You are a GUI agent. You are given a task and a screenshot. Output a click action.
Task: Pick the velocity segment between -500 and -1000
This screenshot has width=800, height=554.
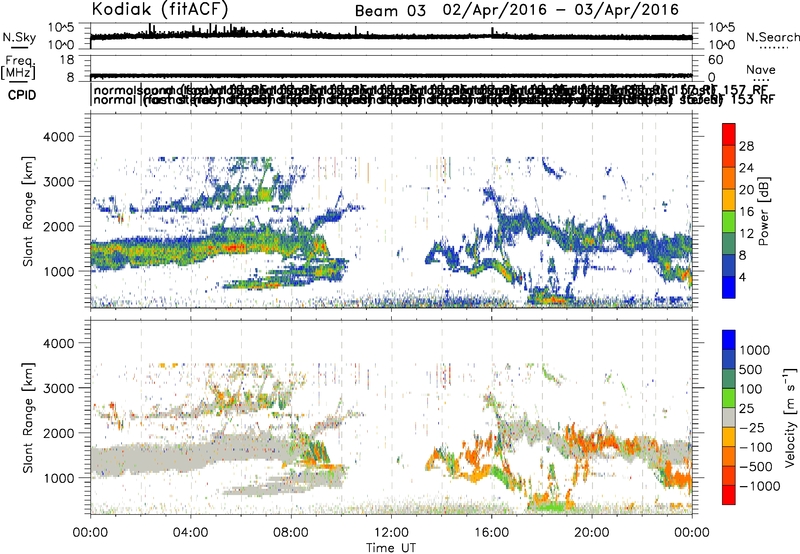729,476
